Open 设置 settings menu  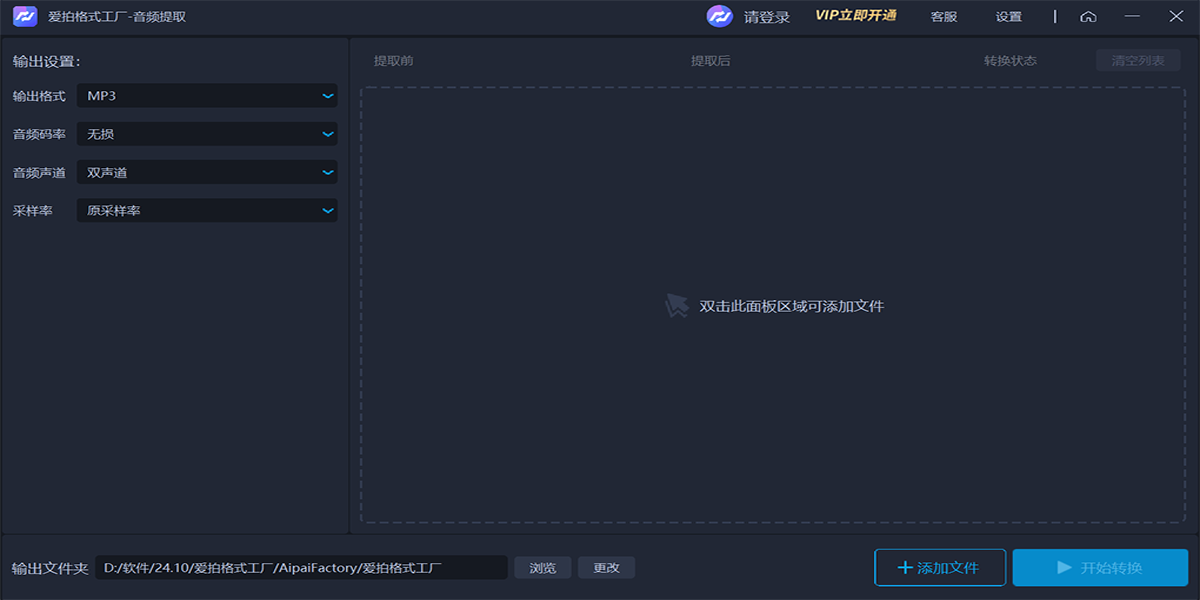[x=1009, y=17]
